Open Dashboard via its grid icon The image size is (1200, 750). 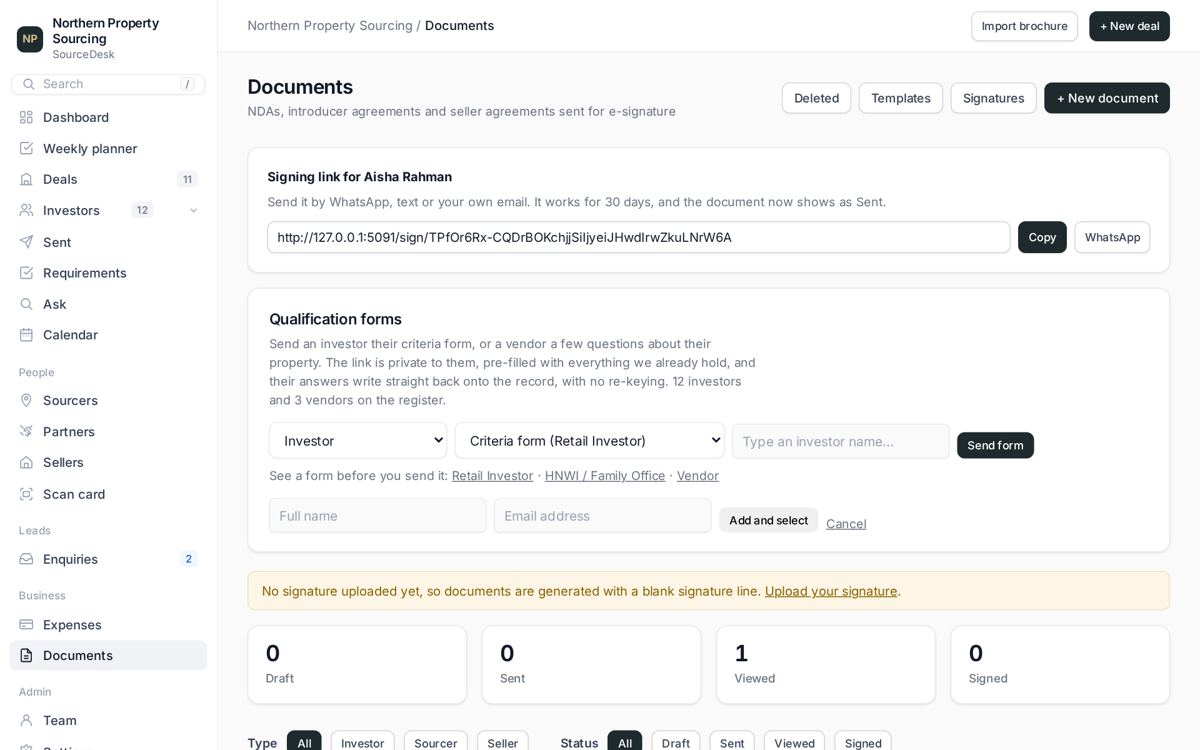(x=27, y=117)
